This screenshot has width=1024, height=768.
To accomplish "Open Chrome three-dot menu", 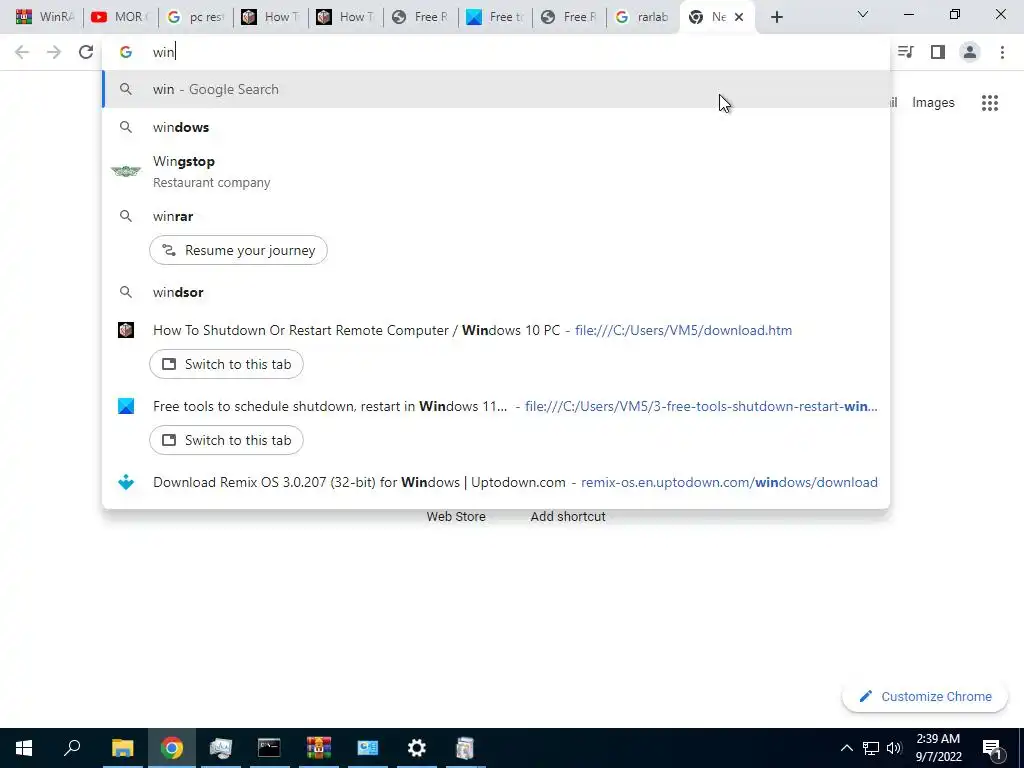I will pyautogui.click(x=1002, y=52).
